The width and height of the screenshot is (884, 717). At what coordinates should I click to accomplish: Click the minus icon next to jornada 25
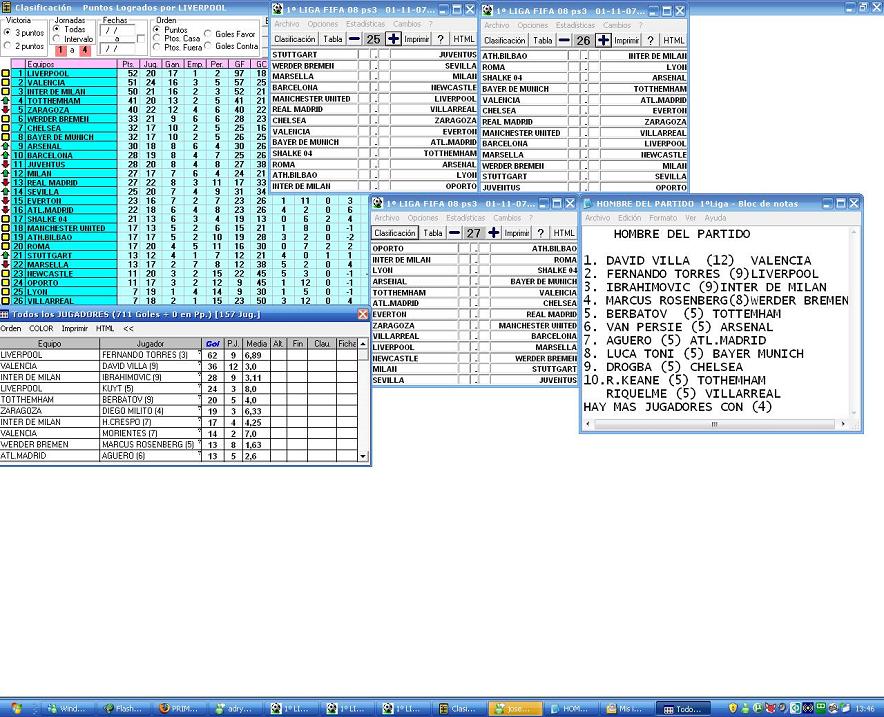tap(354, 39)
